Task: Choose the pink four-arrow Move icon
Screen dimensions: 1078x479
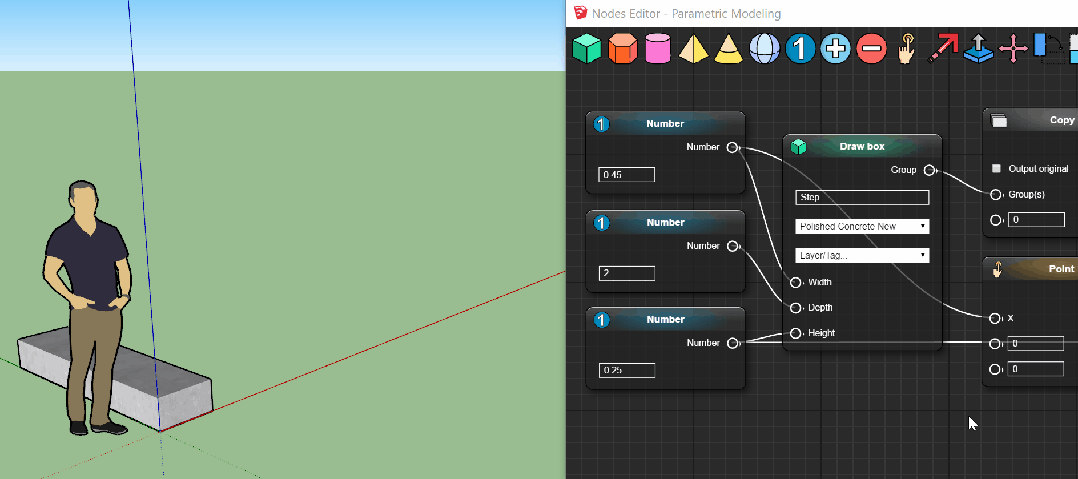Action: [x=1013, y=48]
